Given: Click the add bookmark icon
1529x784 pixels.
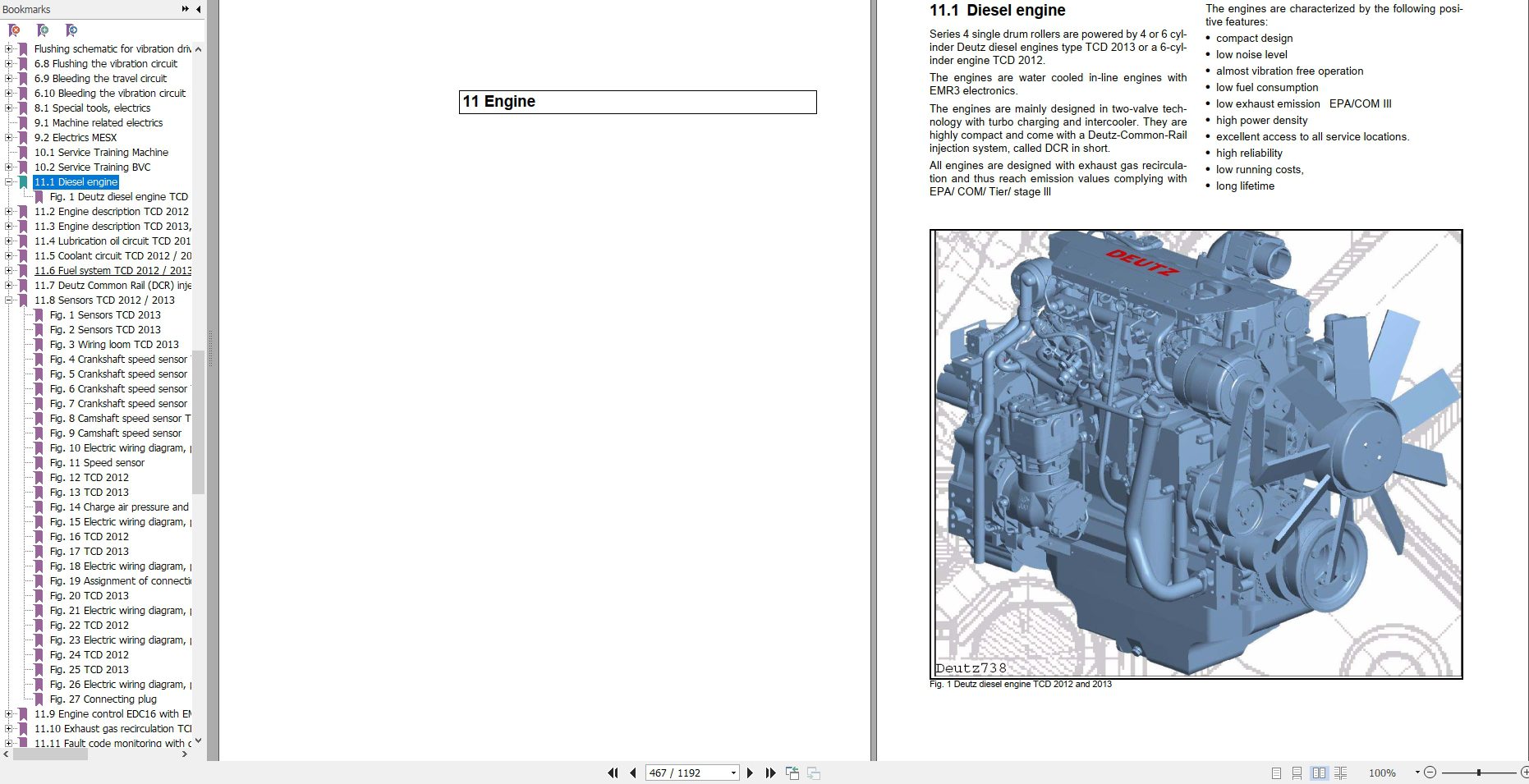Looking at the screenshot, I should click(x=43, y=30).
